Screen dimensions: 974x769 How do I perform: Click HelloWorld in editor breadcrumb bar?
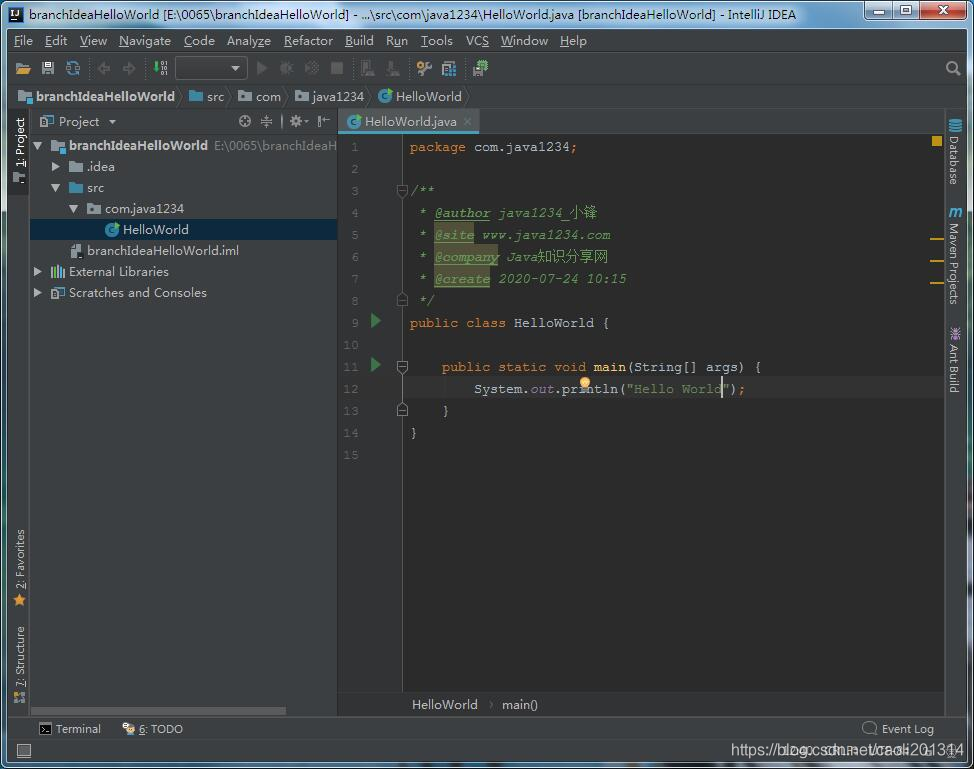(445, 704)
